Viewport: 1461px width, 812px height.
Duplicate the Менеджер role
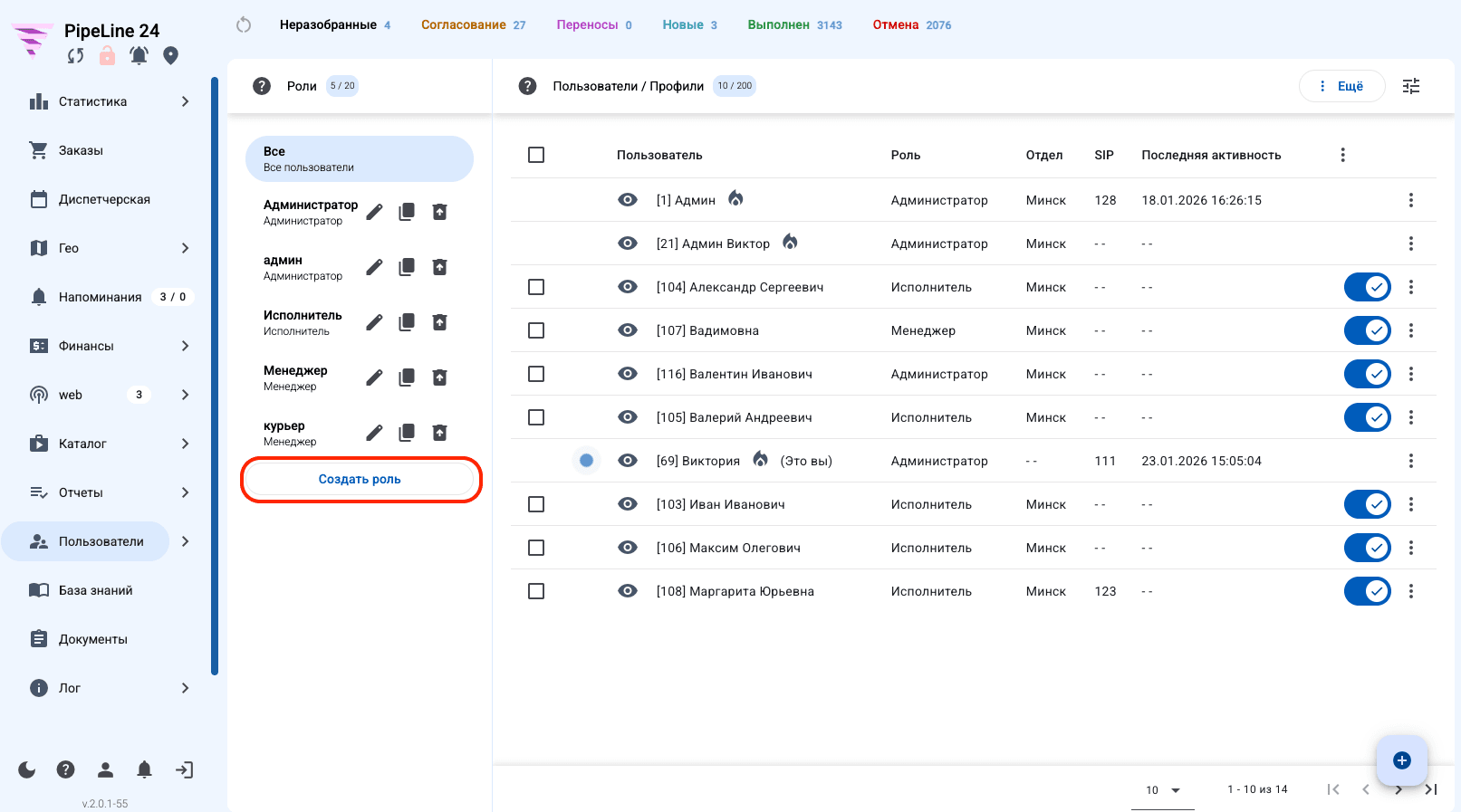pyautogui.click(x=407, y=377)
